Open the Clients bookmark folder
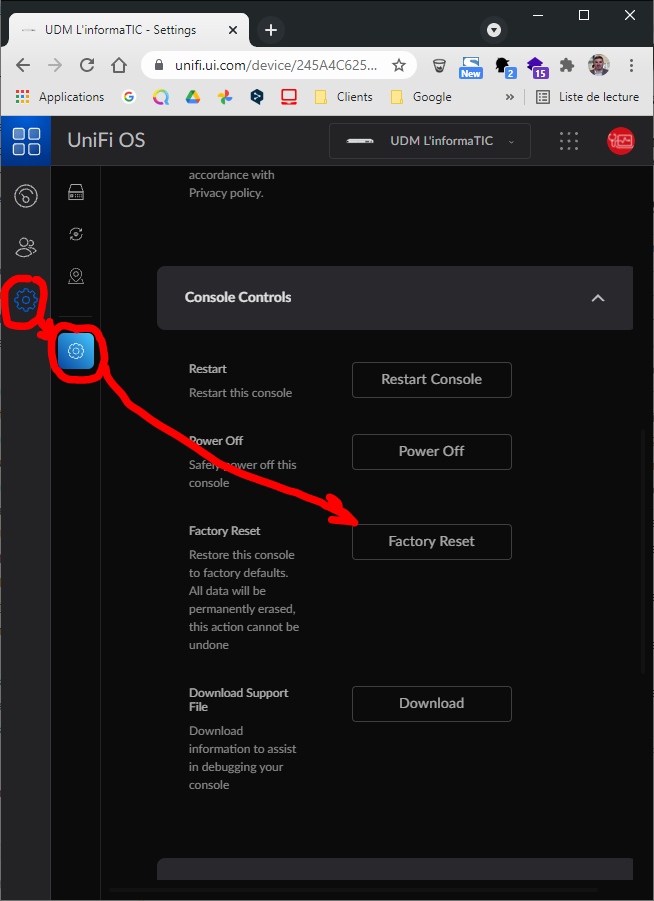This screenshot has width=654, height=901. point(343,97)
